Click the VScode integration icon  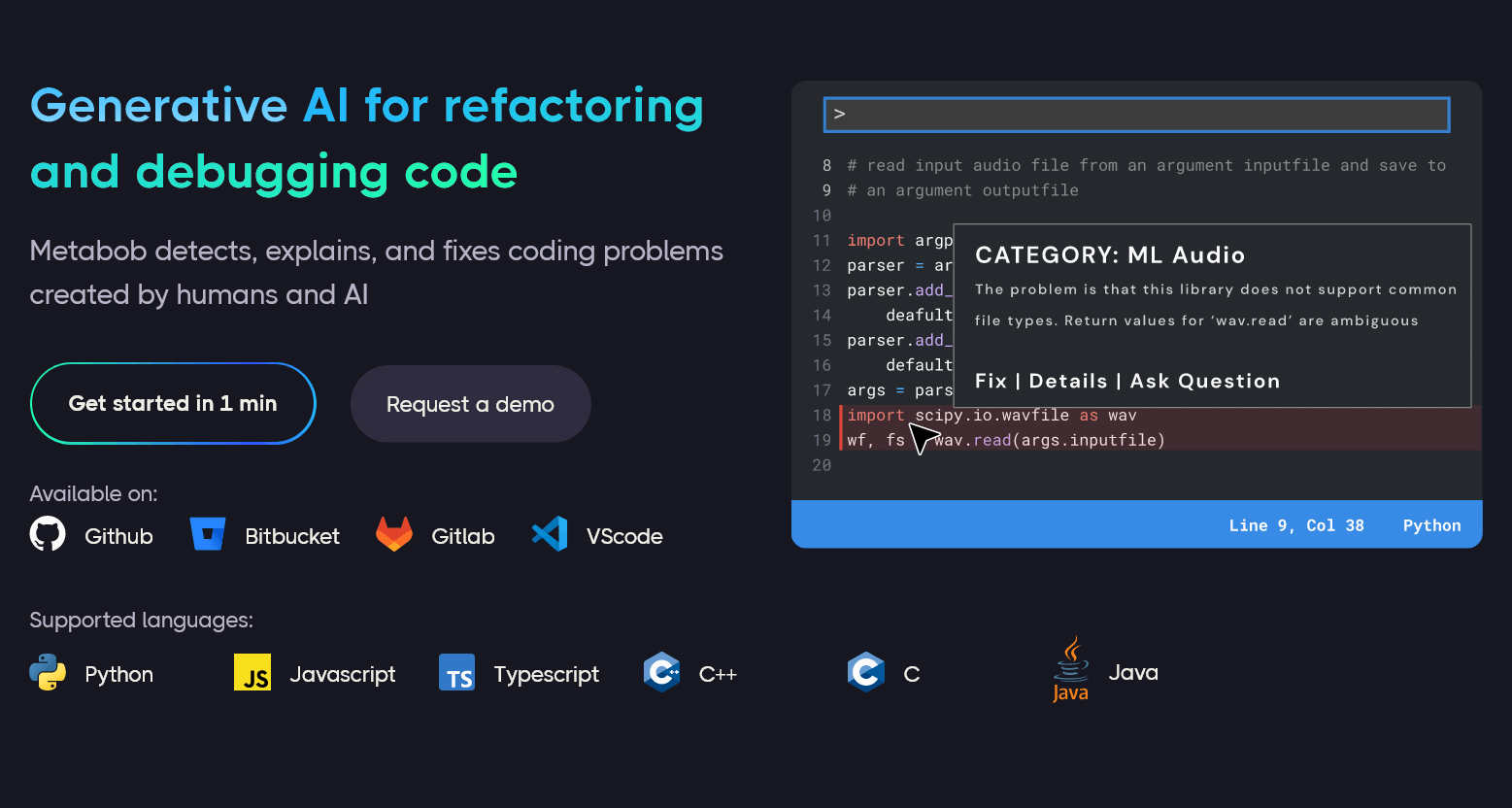[x=550, y=533]
